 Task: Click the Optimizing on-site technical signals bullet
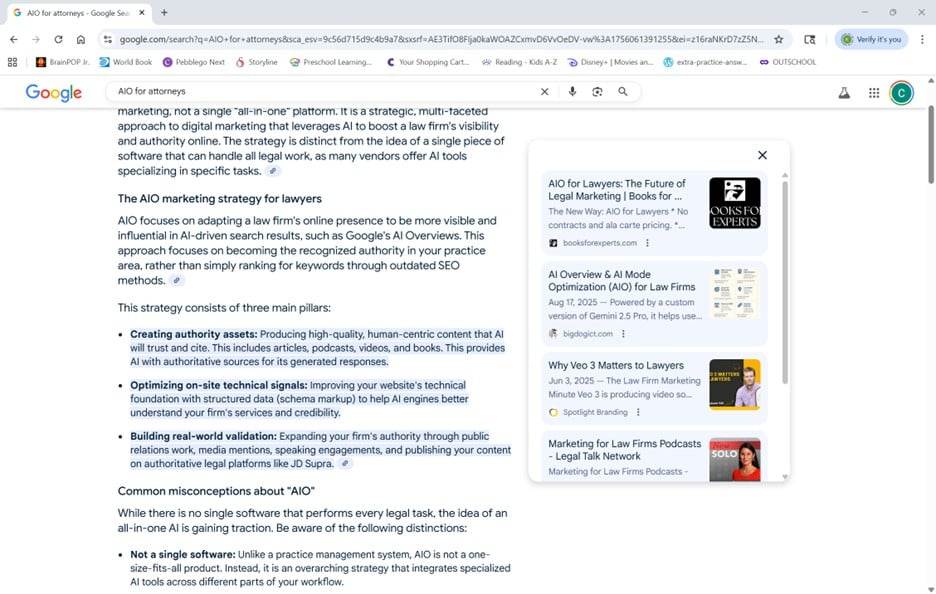(x=299, y=399)
